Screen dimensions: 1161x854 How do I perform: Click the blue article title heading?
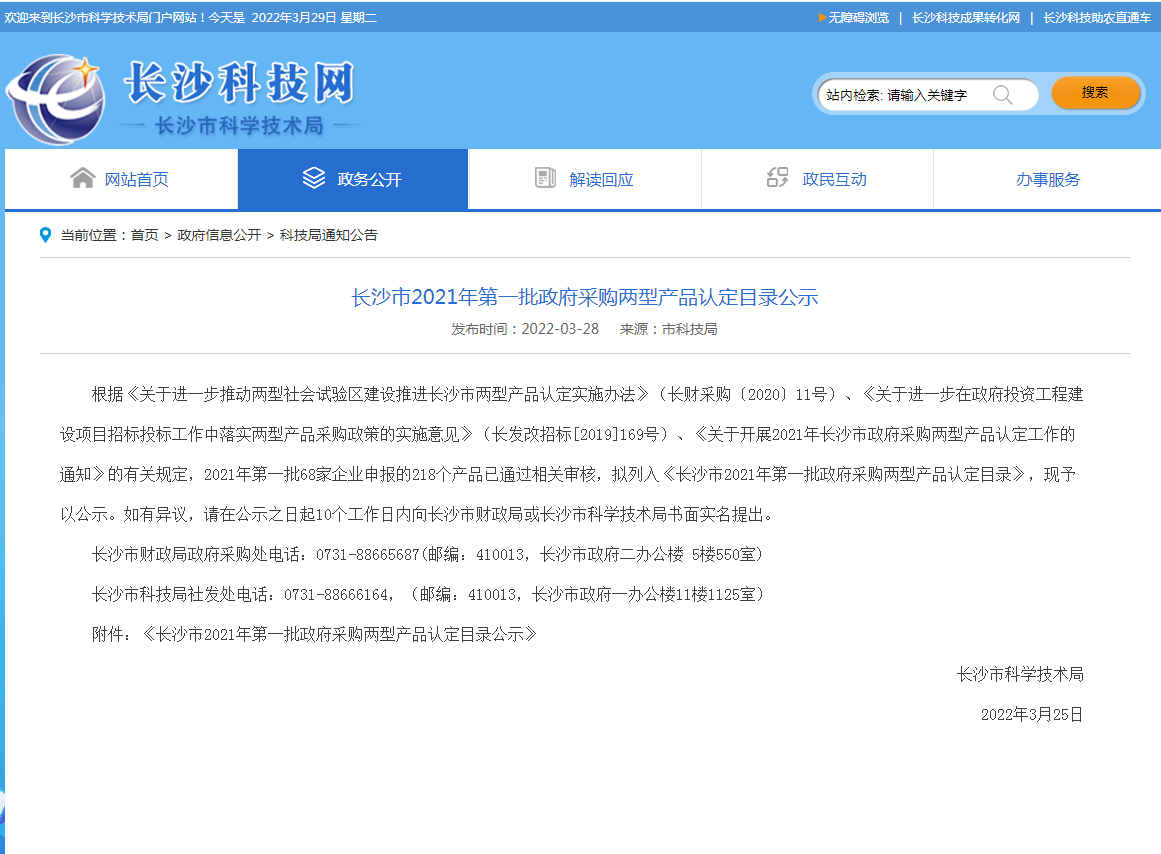(584, 297)
